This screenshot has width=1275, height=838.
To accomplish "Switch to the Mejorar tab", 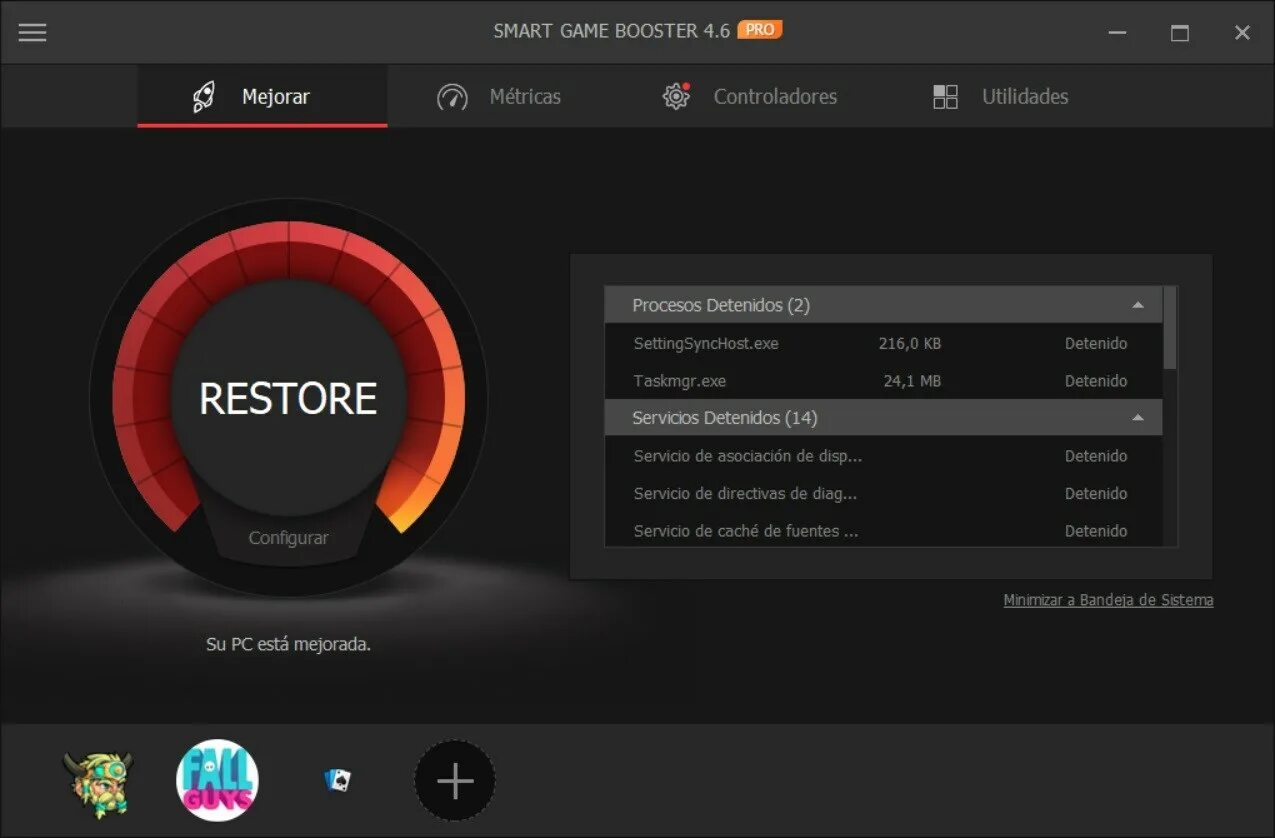I will (x=262, y=97).
